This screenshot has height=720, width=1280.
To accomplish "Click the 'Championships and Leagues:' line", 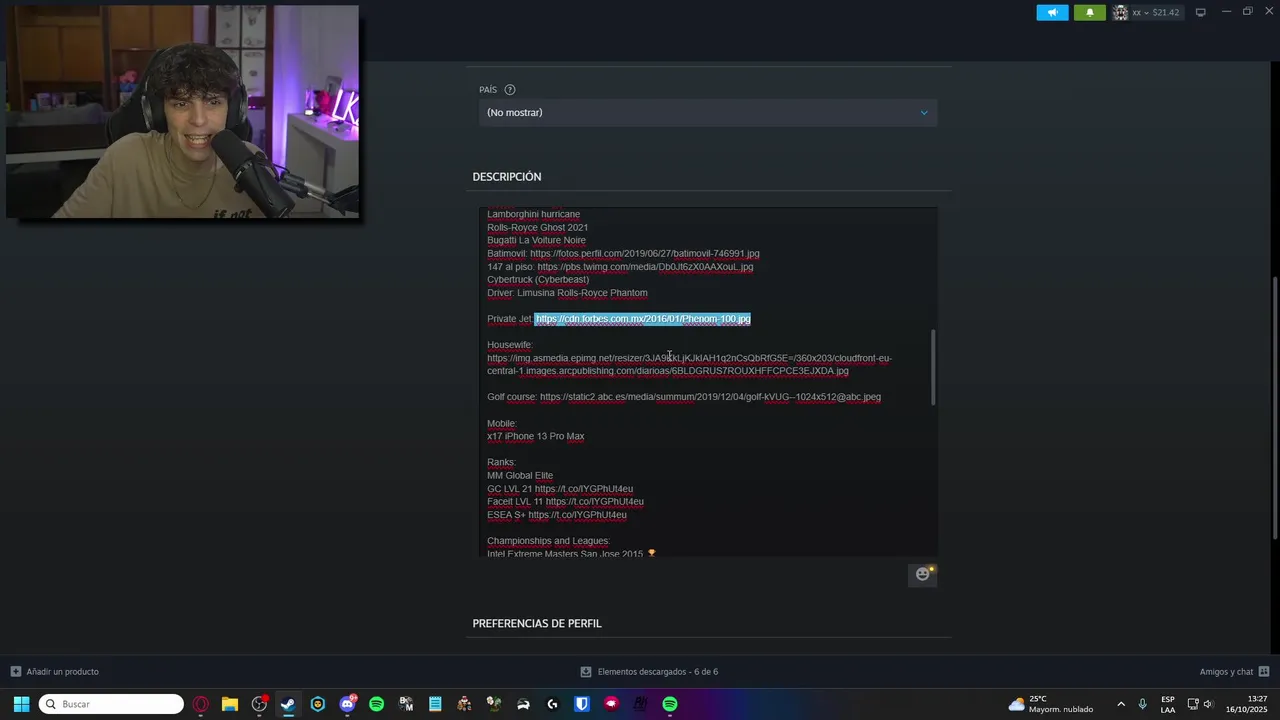I will pyautogui.click(x=548, y=541).
